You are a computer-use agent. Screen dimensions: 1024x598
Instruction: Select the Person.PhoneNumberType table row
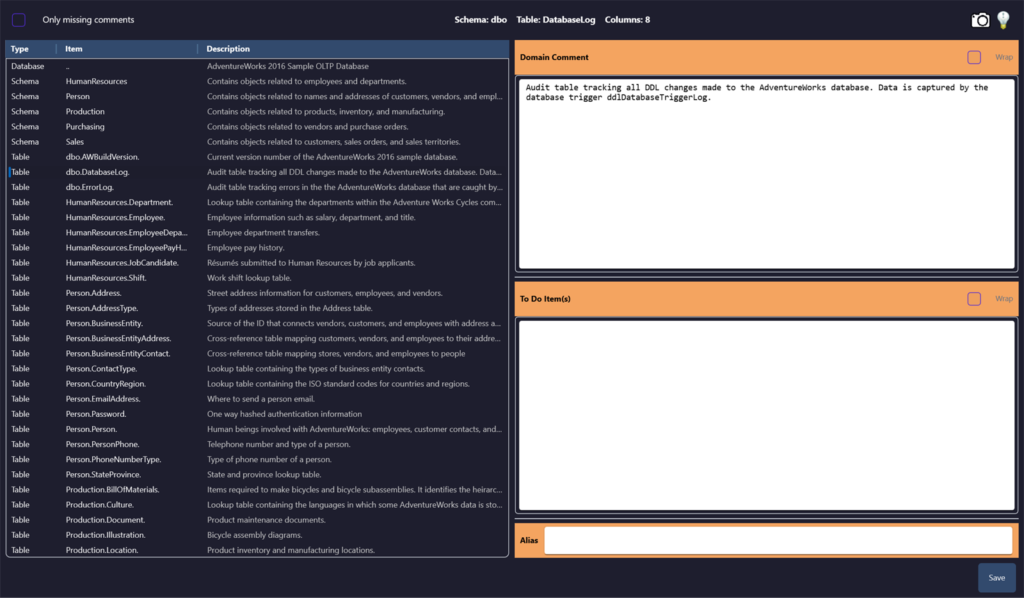tap(257, 459)
